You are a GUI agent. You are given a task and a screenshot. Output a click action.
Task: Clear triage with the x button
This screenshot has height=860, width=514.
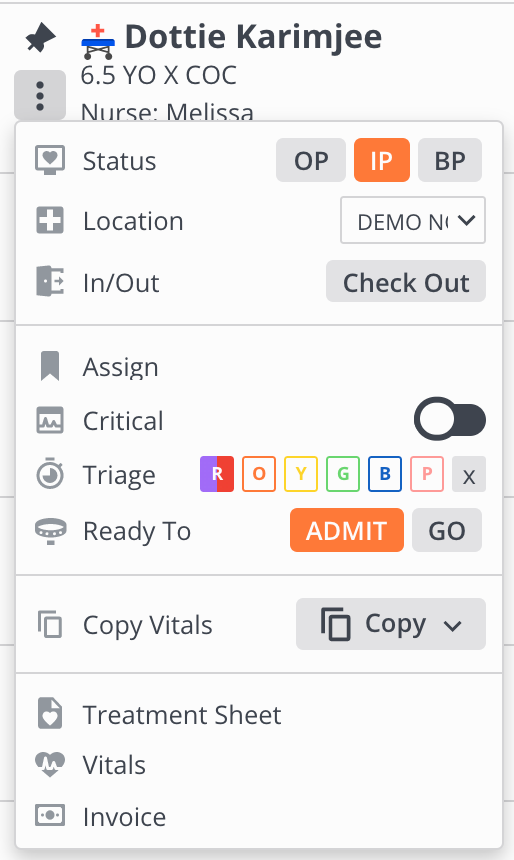(x=469, y=474)
